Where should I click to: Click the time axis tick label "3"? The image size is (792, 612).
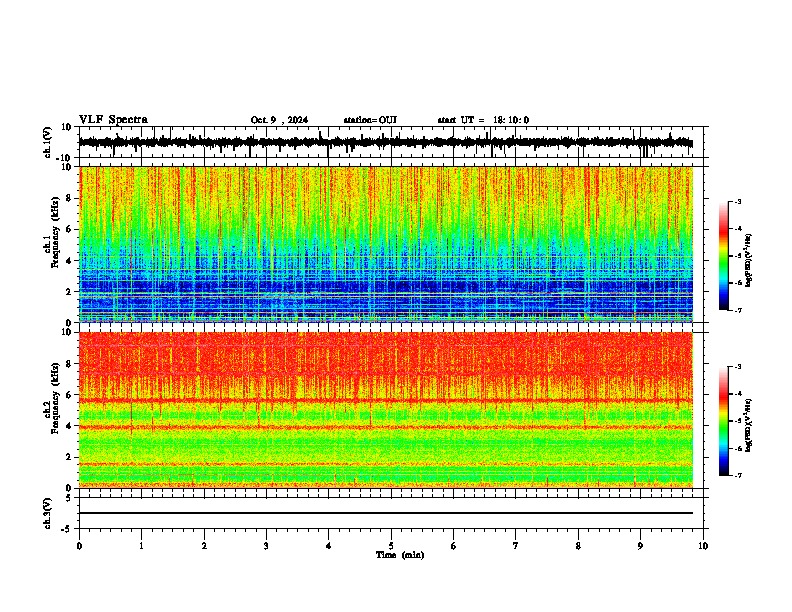tap(266, 546)
